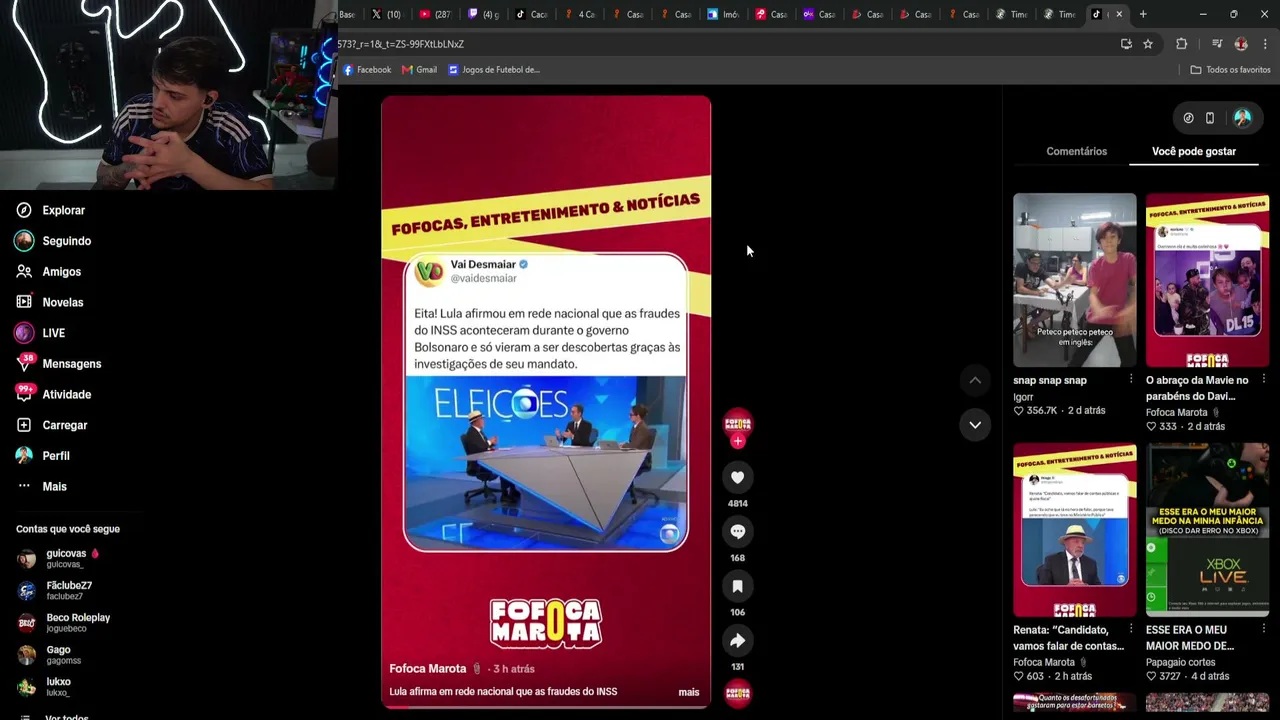
Task: Open the Chrome profile avatar
Action: [1241, 44]
